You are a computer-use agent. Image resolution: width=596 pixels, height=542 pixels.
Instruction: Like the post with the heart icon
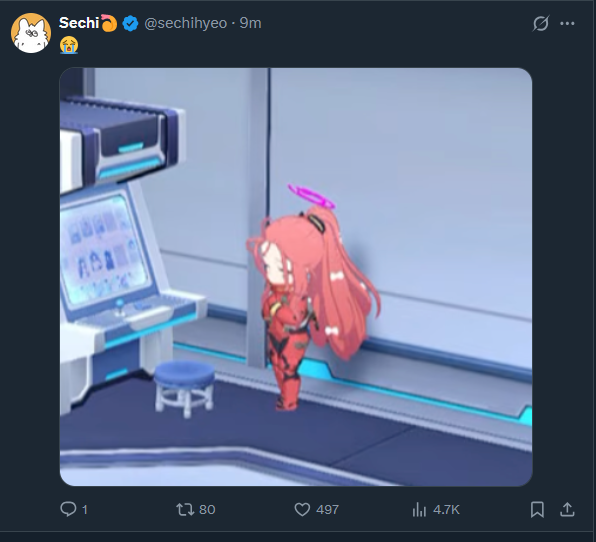tap(302, 509)
